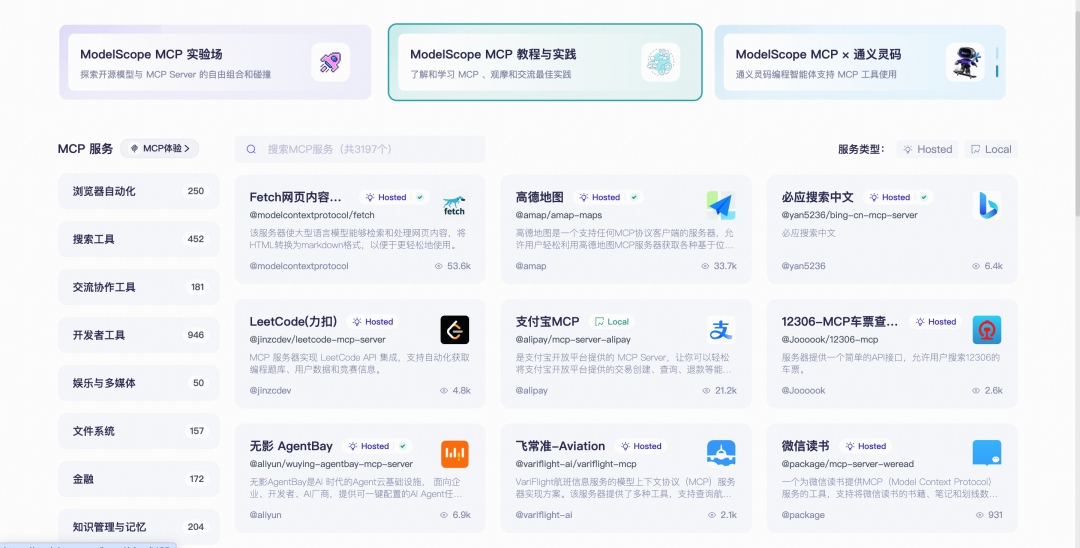Screen dimensions: 1080x548
Task: Click author @aliyun at card bottom
Action: [x=265, y=515]
